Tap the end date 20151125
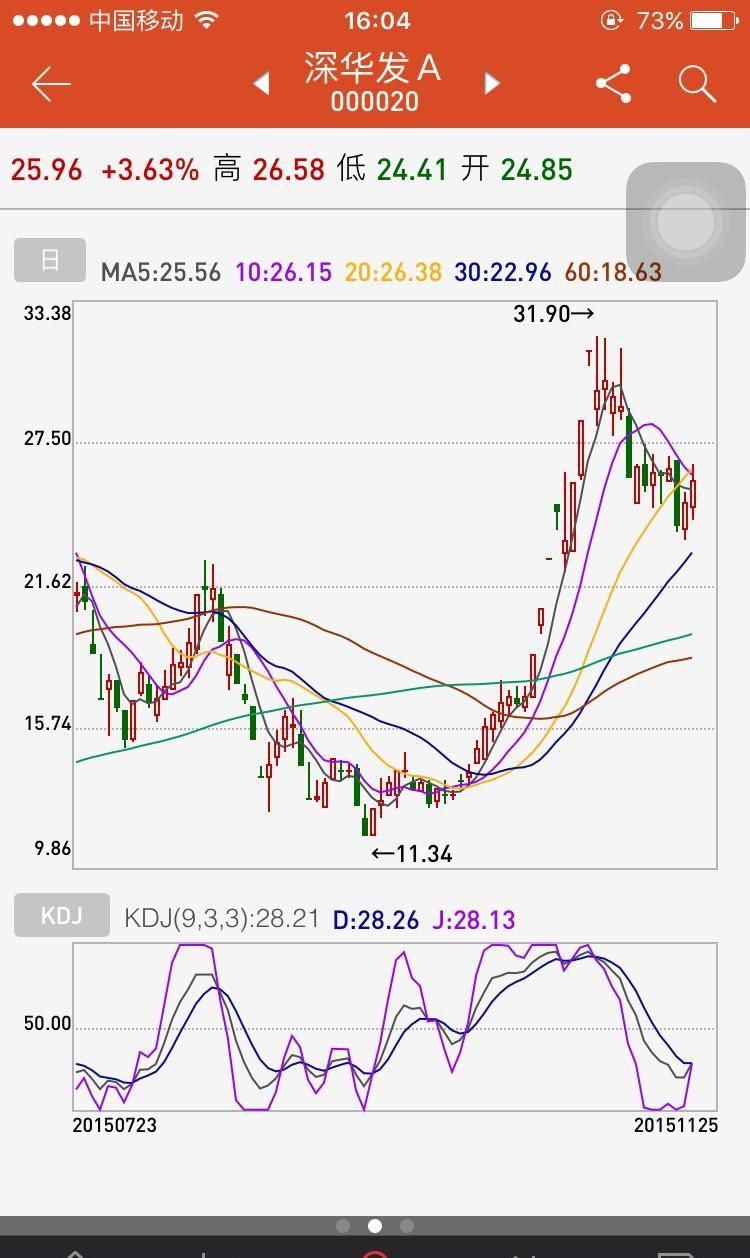The image size is (750, 1258). click(x=676, y=1125)
